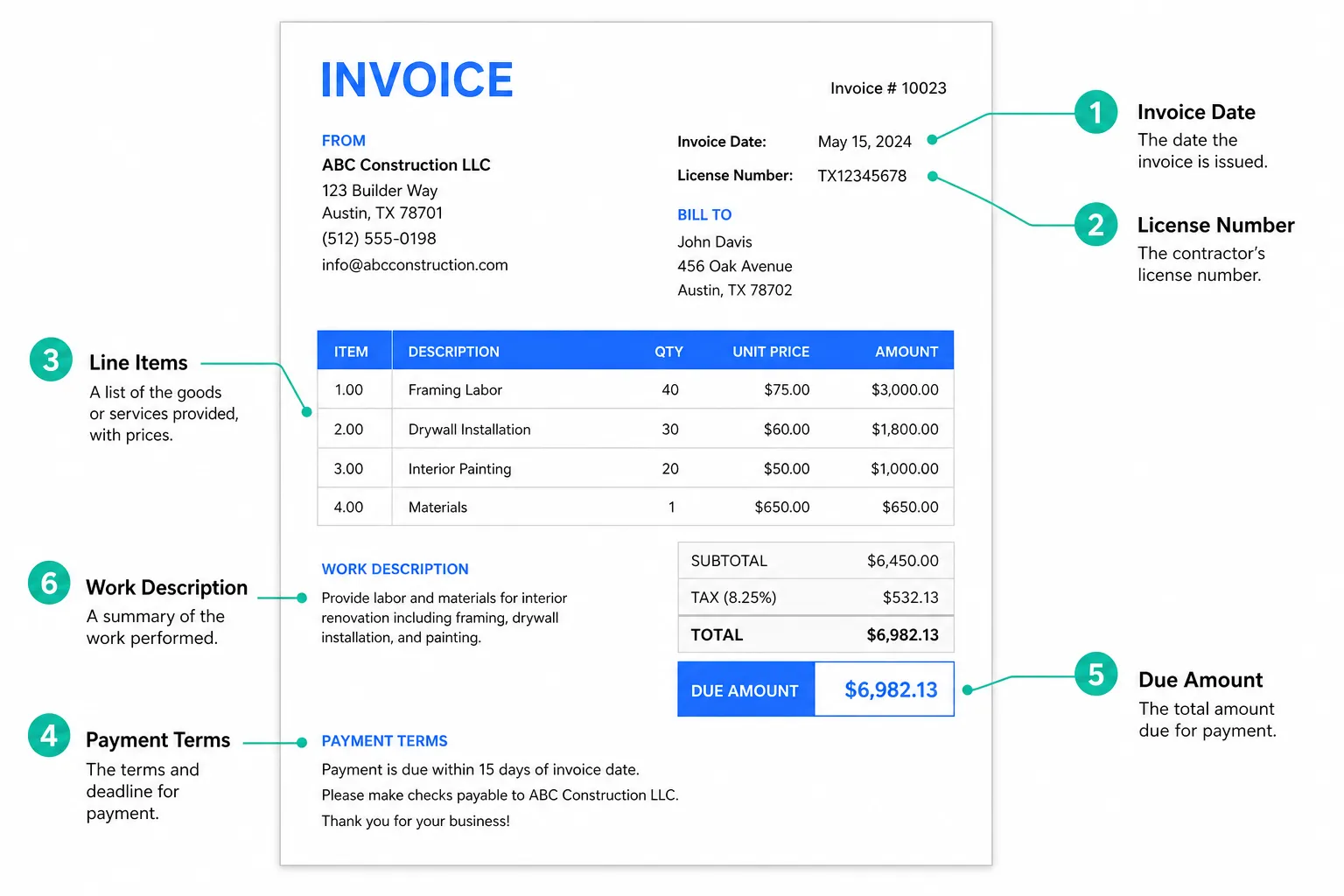Click the blue BILL TO heading
The width and height of the screenshot is (1344, 896).
tap(704, 215)
